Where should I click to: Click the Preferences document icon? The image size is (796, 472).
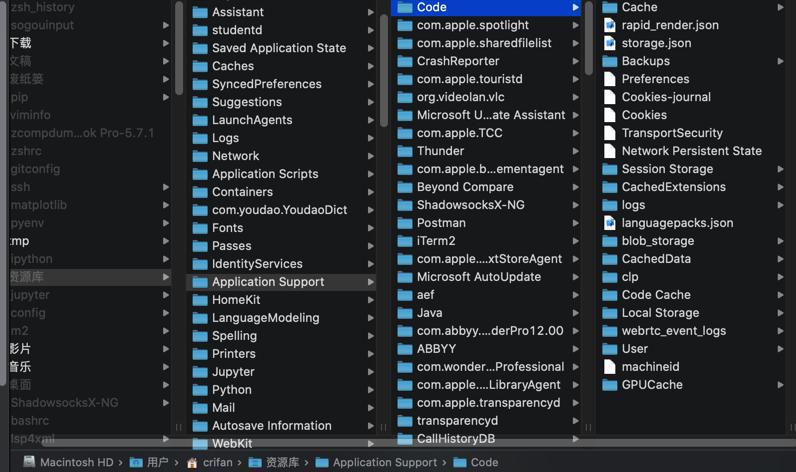click(610, 79)
